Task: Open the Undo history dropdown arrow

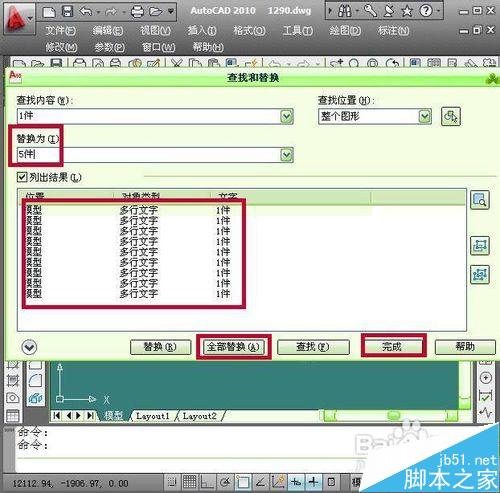Action: tap(98, 12)
